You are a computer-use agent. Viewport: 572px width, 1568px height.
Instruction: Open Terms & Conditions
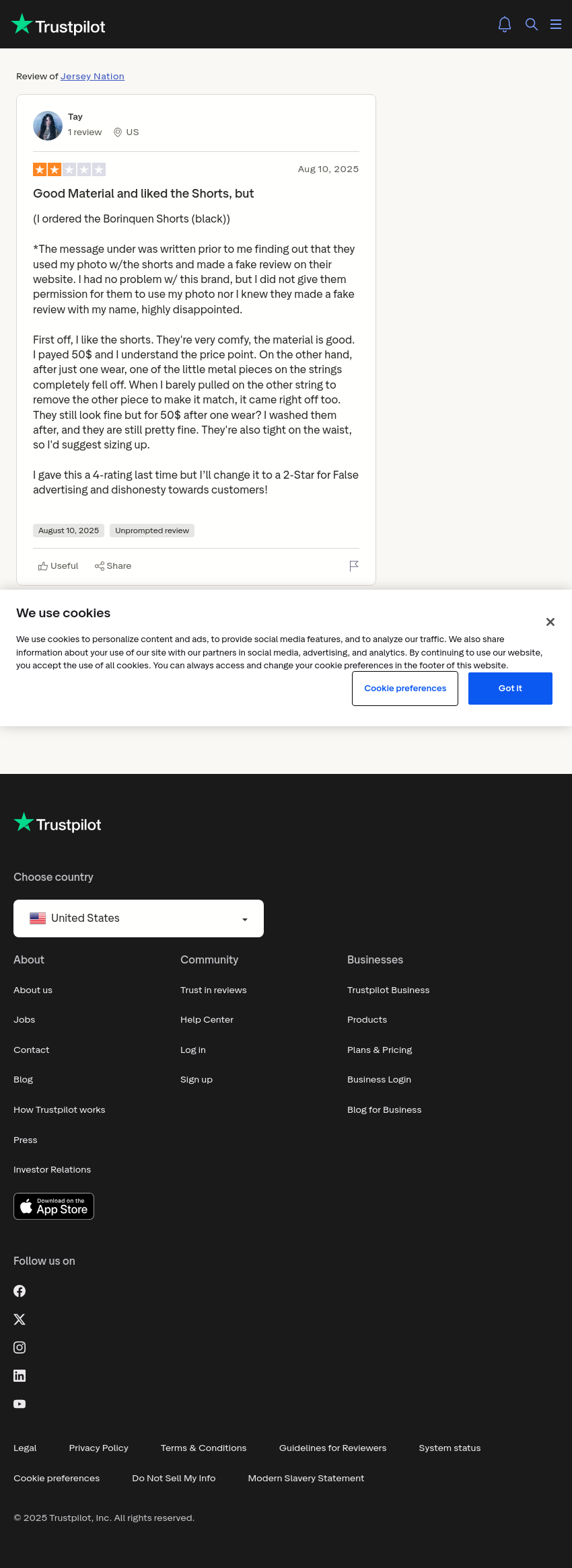click(204, 1448)
